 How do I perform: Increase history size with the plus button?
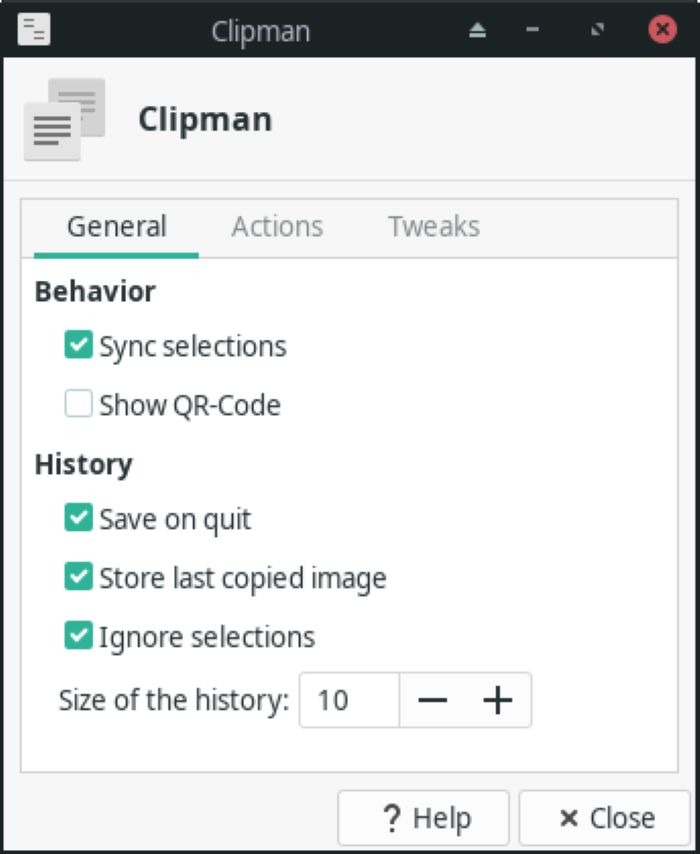coord(497,700)
